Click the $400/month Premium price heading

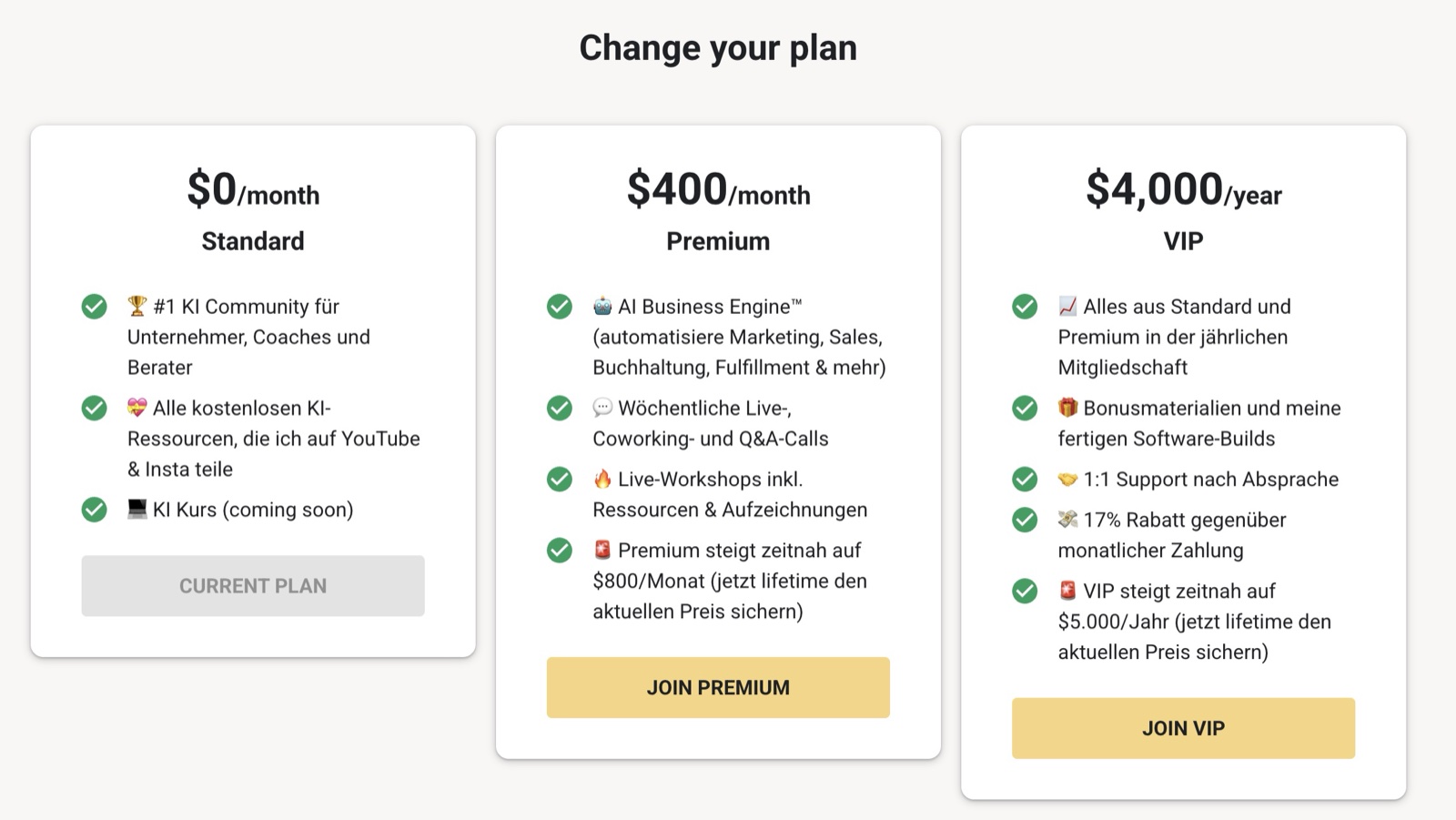718,190
